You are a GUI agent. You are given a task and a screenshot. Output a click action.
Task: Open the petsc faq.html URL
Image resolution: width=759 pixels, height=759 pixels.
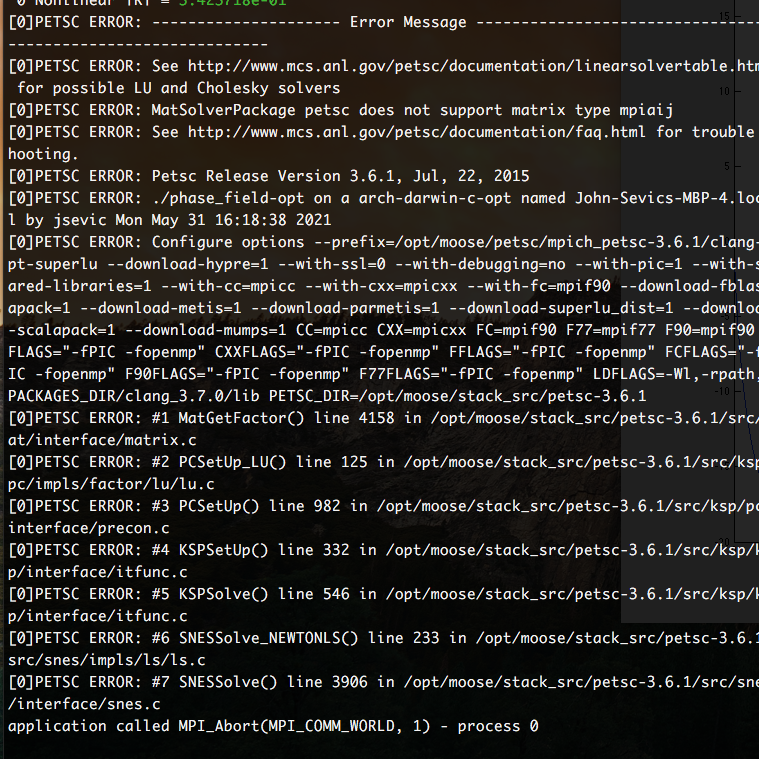(x=416, y=132)
